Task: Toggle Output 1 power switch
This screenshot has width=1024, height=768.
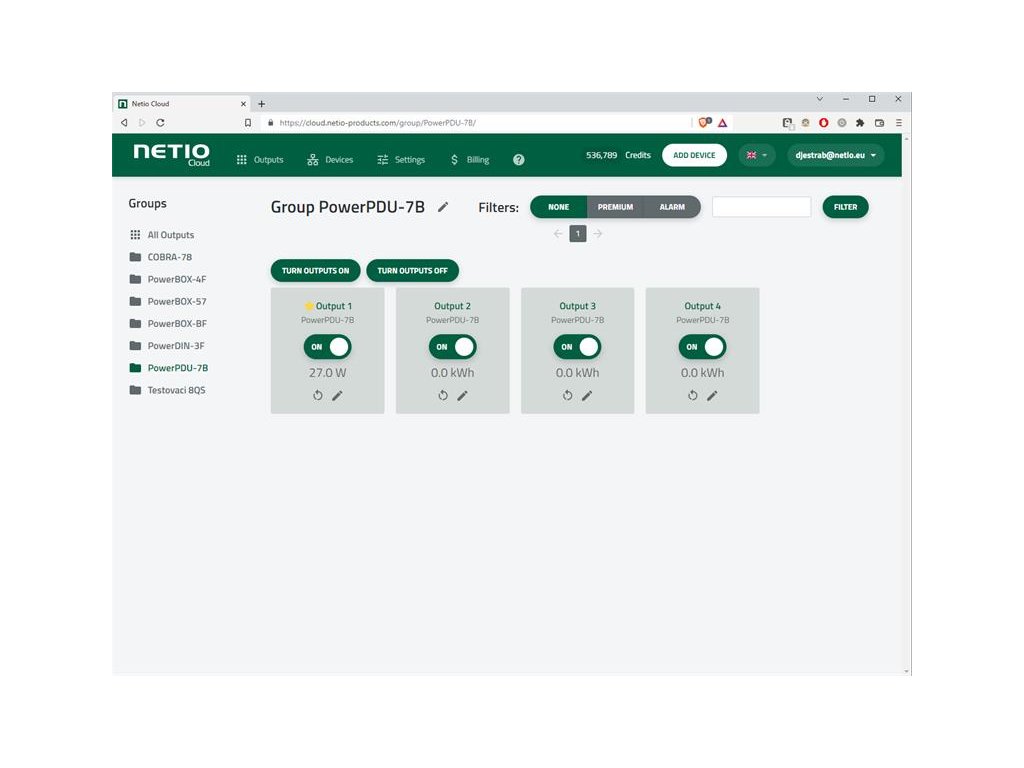Action: pos(327,347)
